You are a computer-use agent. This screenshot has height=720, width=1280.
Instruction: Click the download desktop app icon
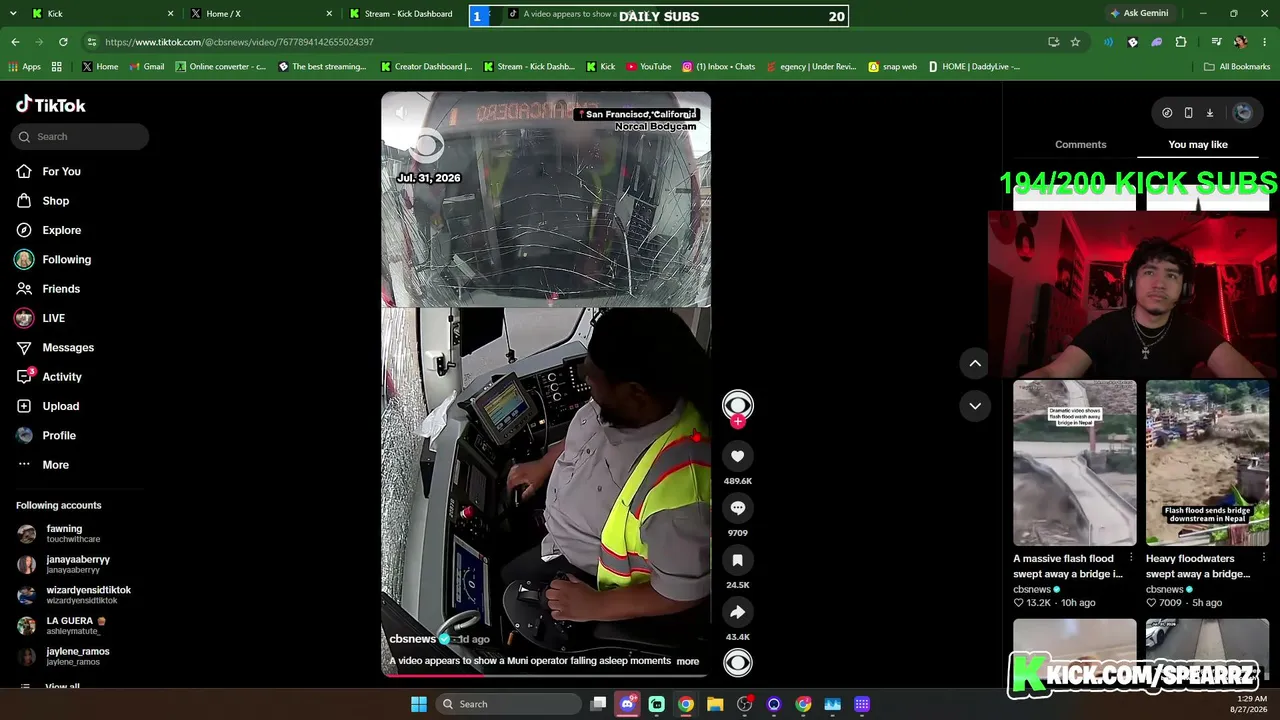pos(1209,113)
